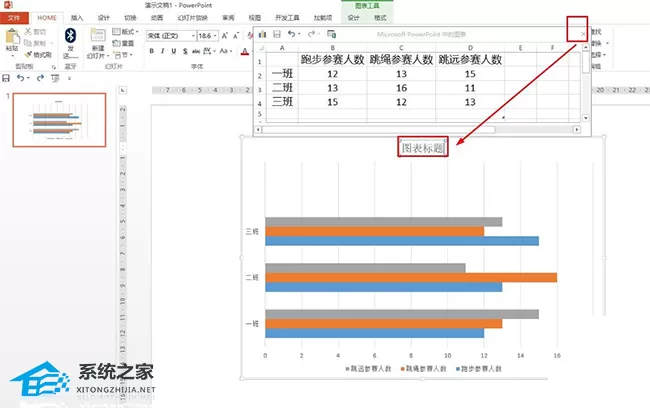Decrease font size with smaller A icon

pos(235,36)
